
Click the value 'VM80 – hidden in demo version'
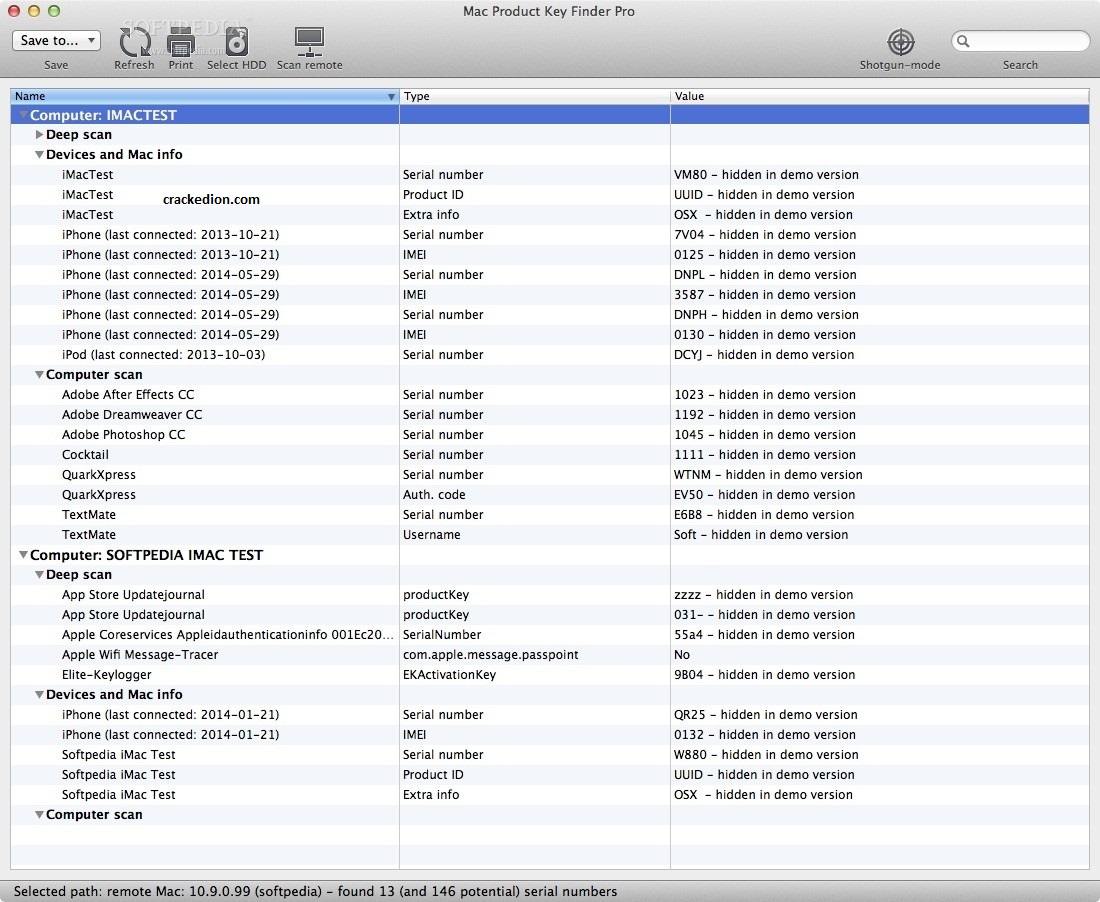click(x=766, y=175)
